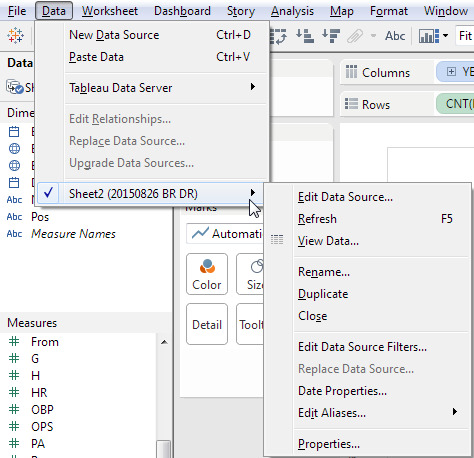The height and width of the screenshot is (458, 474).
Task: Open the Map menu
Action: [x=342, y=11]
